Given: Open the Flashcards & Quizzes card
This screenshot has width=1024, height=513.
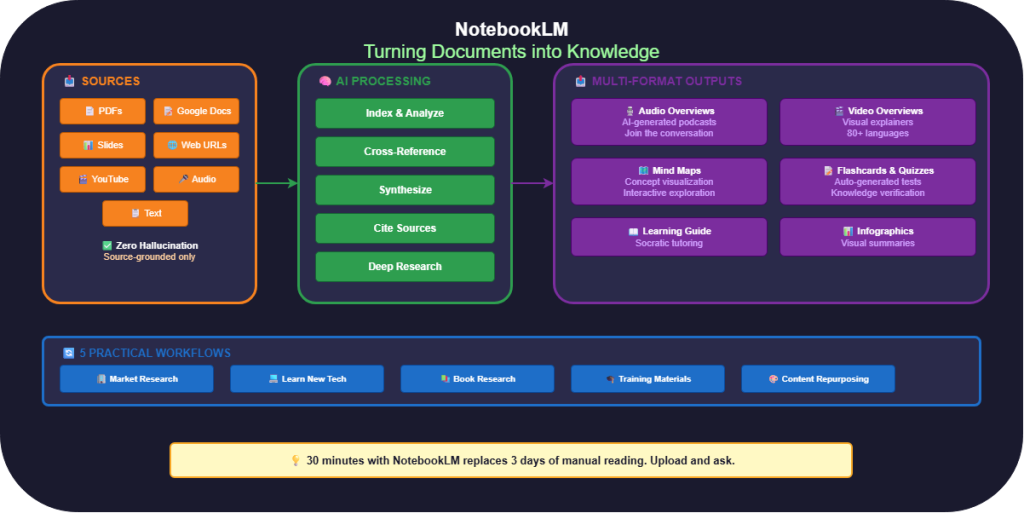Looking at the screenshot, I should click(878, 181).
